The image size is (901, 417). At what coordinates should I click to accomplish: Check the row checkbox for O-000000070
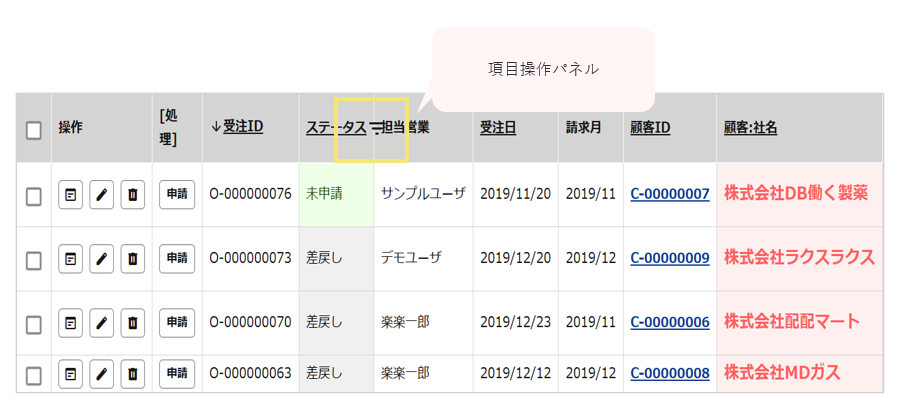(34, 325)
